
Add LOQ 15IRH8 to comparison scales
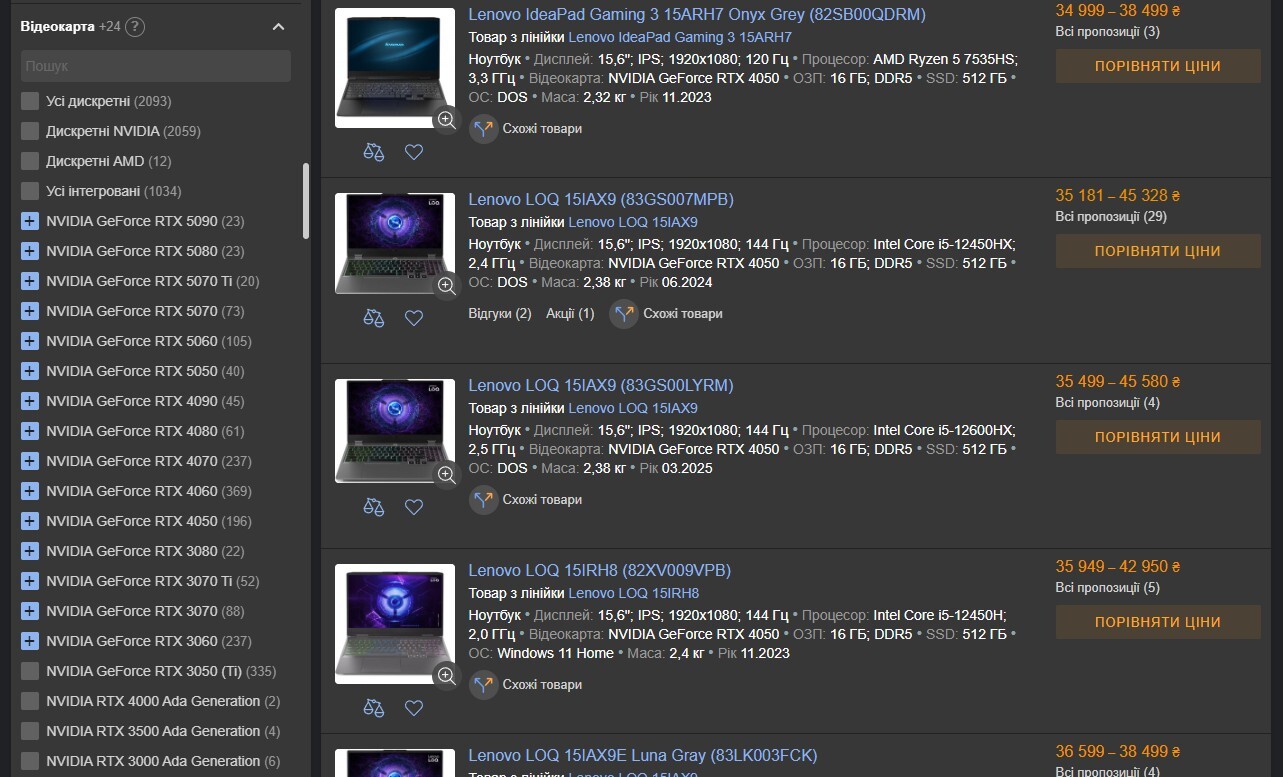[x=374, y=708]
